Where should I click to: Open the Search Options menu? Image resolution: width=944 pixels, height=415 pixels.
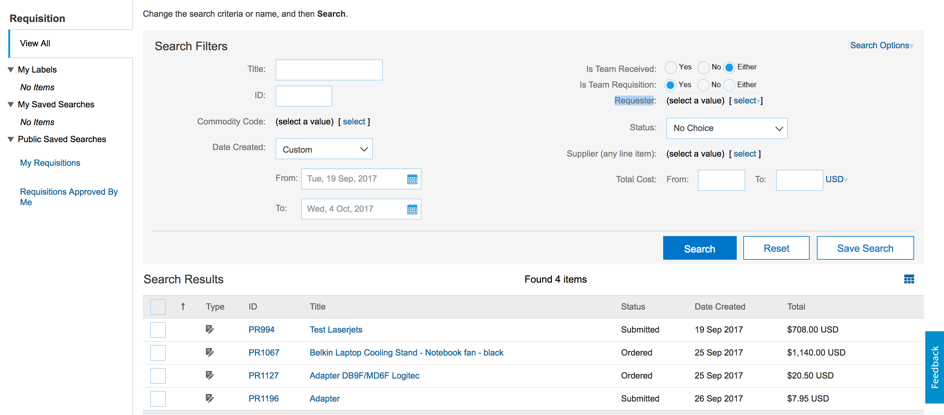click(881, 45)
